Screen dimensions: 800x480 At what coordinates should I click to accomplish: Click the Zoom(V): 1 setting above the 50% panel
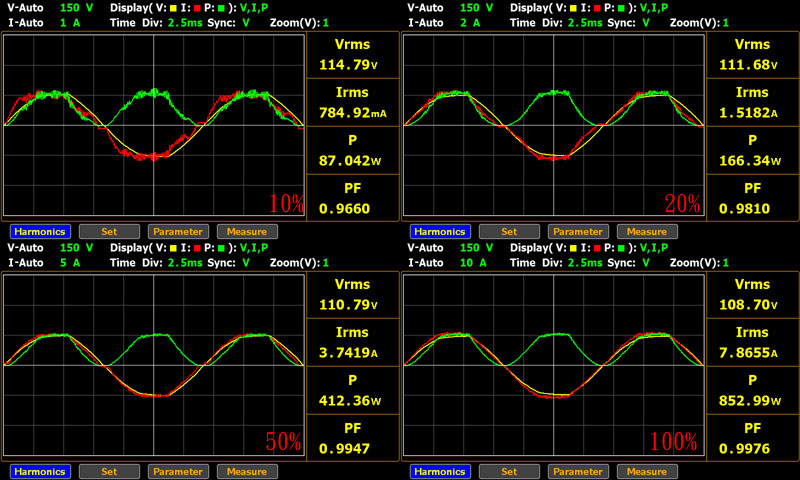pos(299,263)
